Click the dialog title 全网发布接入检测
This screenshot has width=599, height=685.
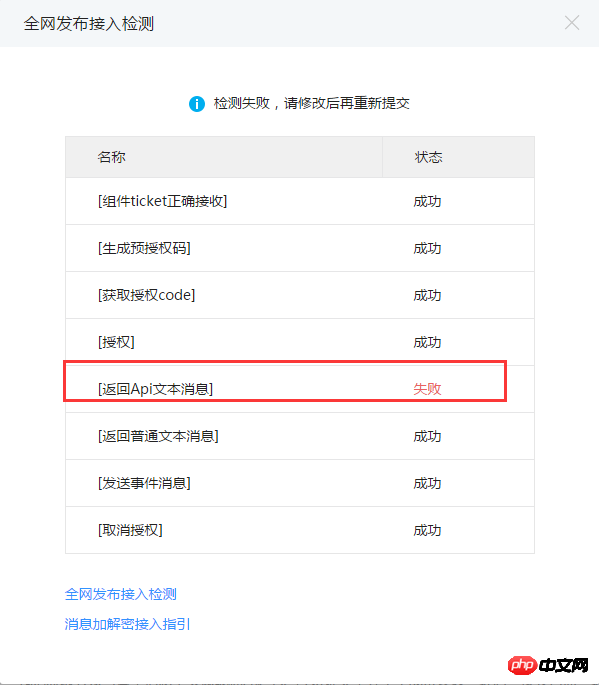click(89, 24)
